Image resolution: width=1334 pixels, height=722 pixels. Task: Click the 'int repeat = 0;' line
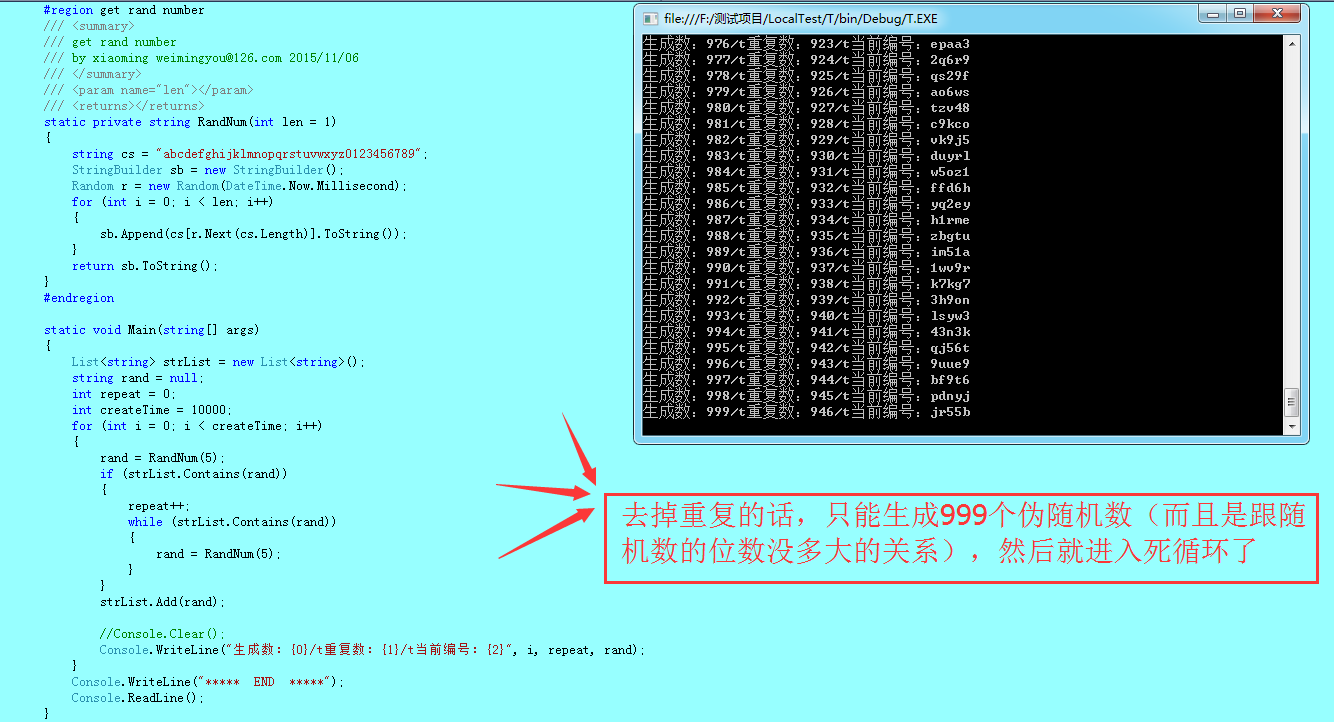coord(124,394)
